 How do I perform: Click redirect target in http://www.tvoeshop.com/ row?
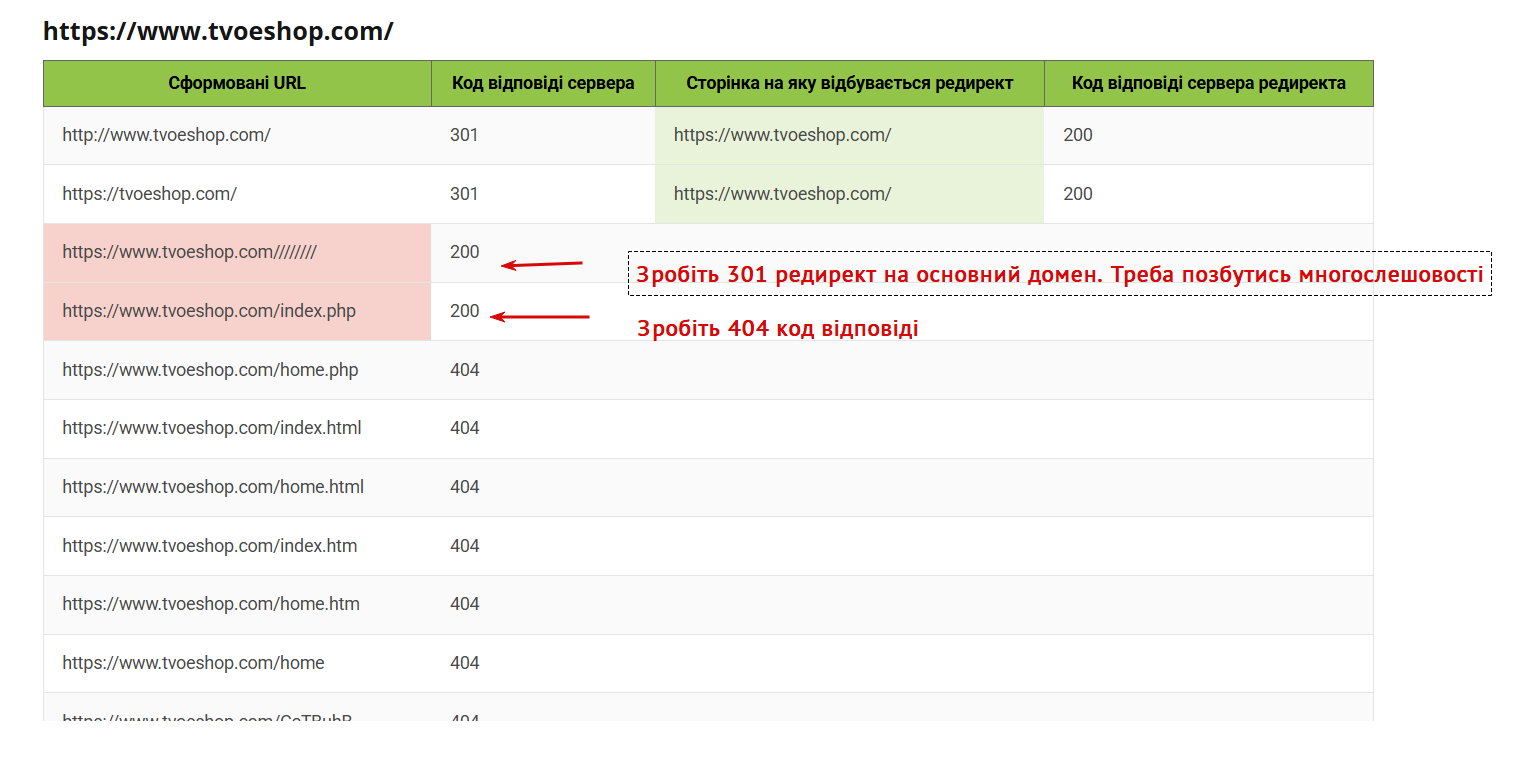click(x=850, y=135)
